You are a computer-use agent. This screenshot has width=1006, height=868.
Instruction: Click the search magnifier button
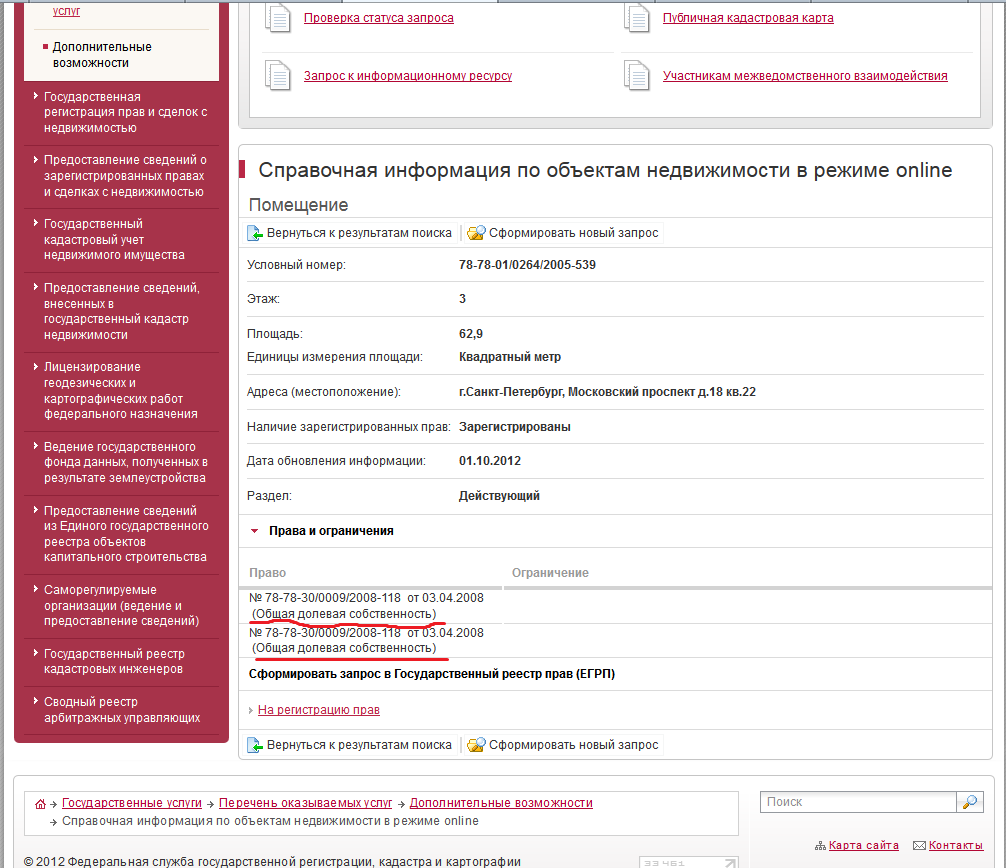[x=969, y=802]
